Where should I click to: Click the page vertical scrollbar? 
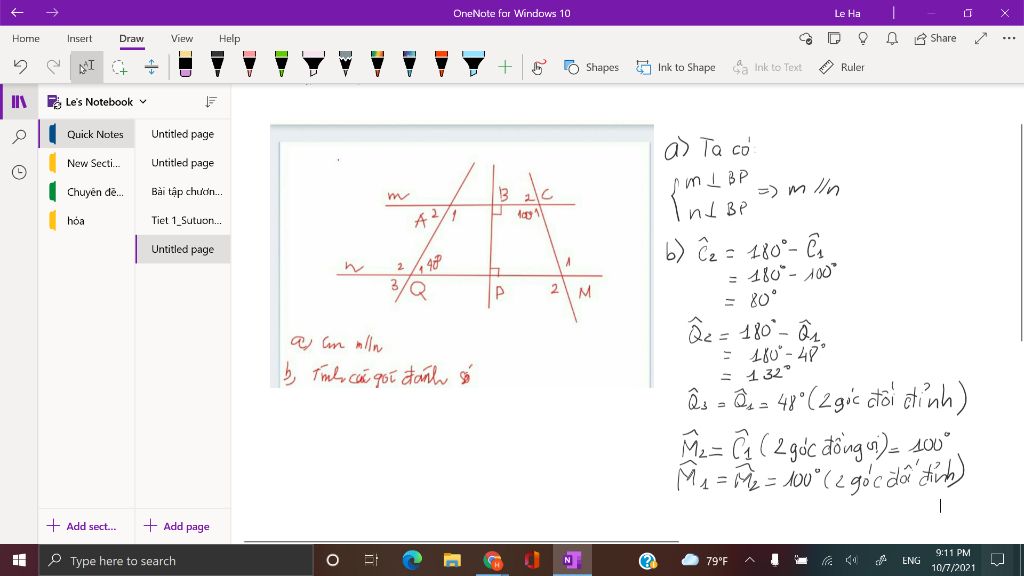pyautogui.click(x=1021, y=232)
